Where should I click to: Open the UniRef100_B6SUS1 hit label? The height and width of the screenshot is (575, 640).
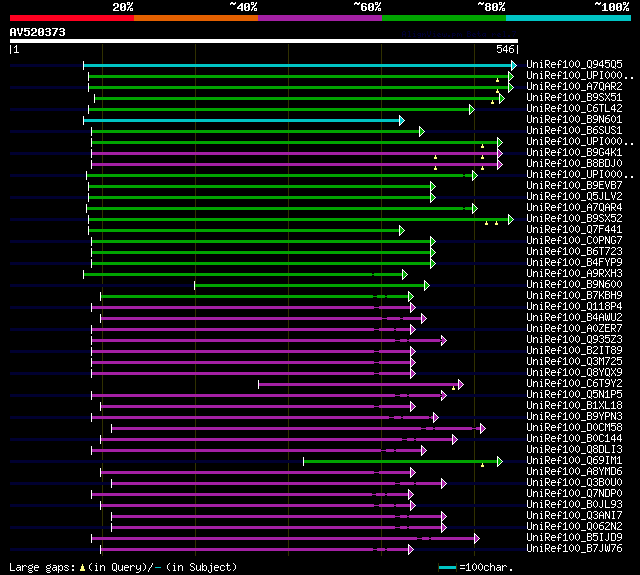[574, 131]
